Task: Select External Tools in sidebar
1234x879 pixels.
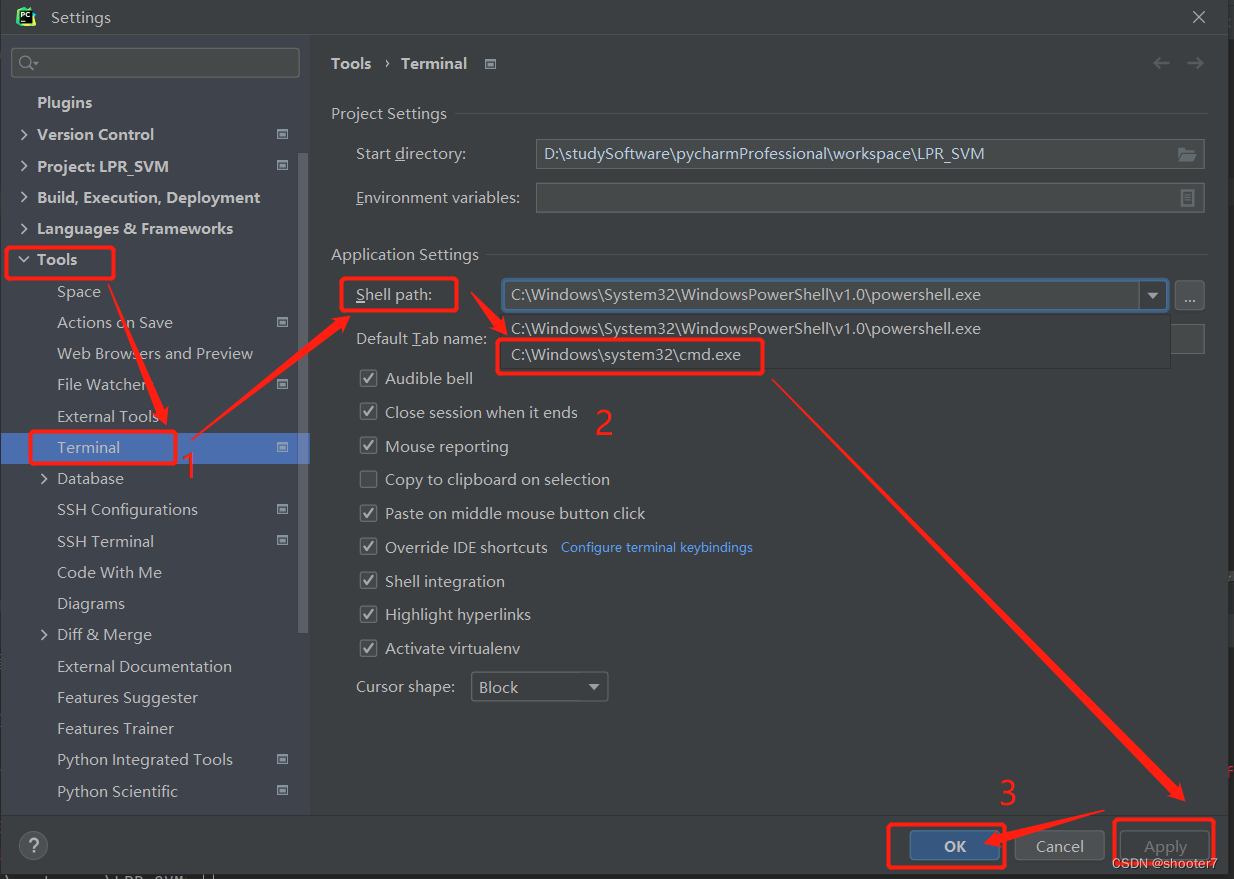Action: pyautogui.click(x=108, y=416)
